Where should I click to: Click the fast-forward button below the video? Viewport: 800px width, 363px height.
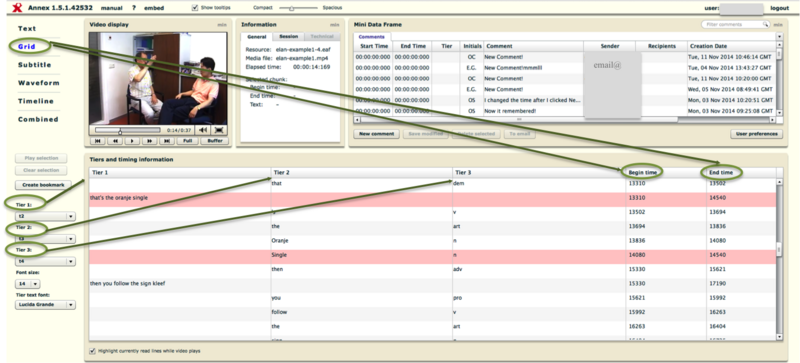pos(150,141)
